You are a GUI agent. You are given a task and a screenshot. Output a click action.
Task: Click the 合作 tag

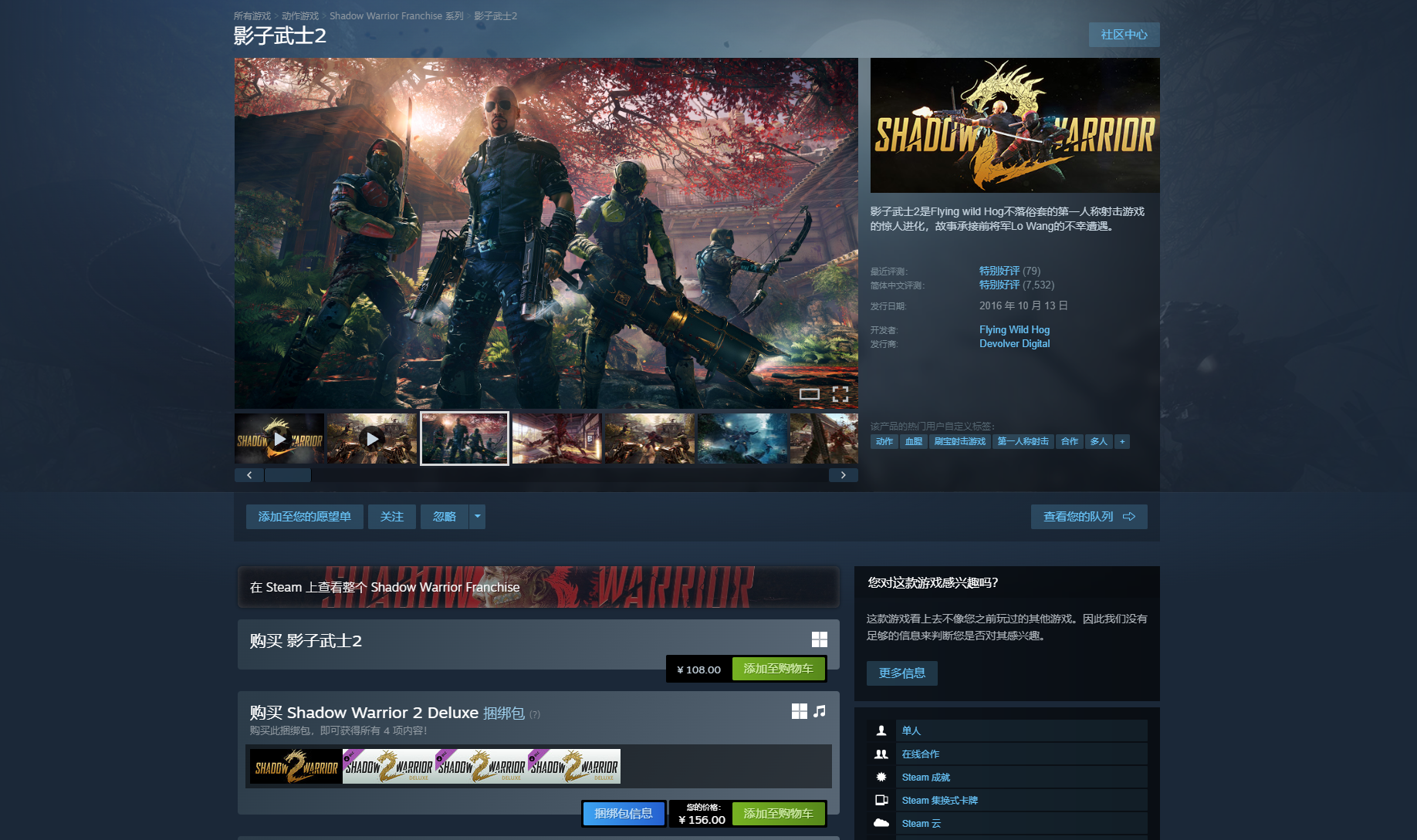[1070, 441]
